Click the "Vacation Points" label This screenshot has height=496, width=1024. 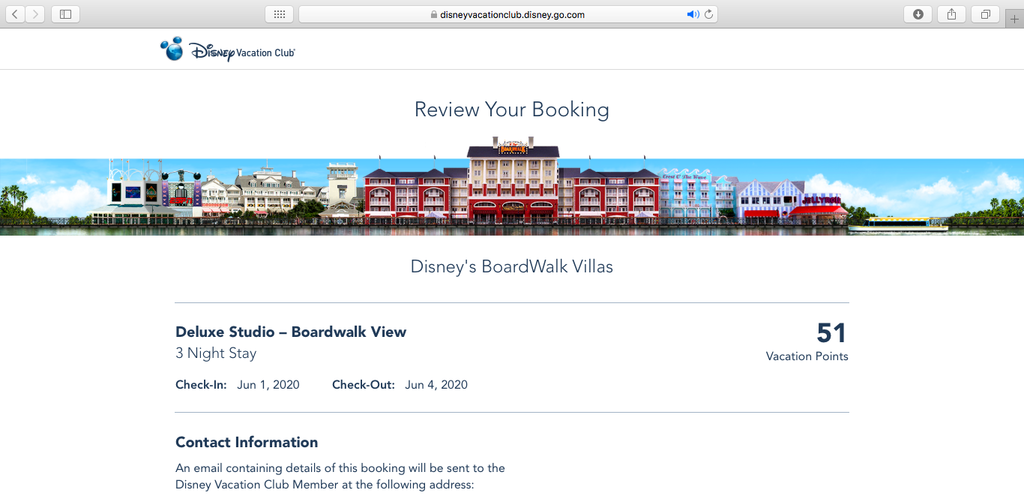[807, 356]
